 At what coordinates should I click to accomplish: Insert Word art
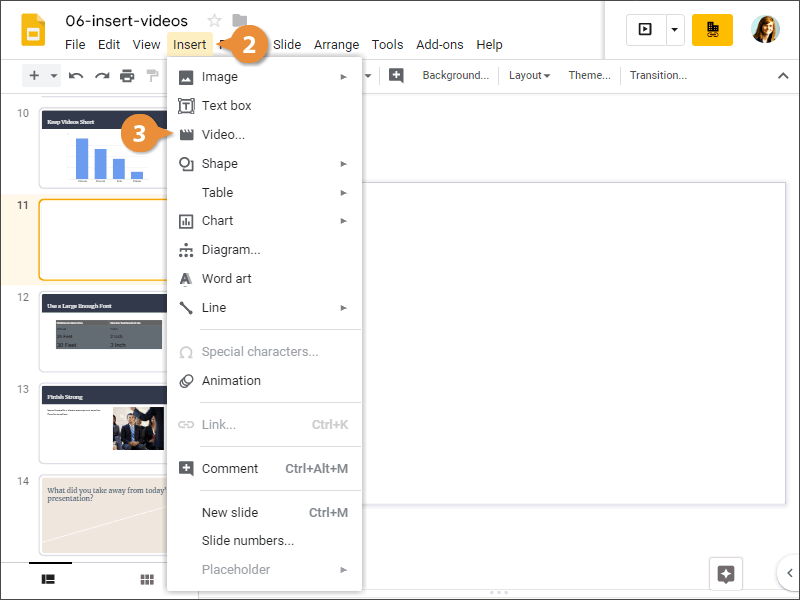(226, 278)
